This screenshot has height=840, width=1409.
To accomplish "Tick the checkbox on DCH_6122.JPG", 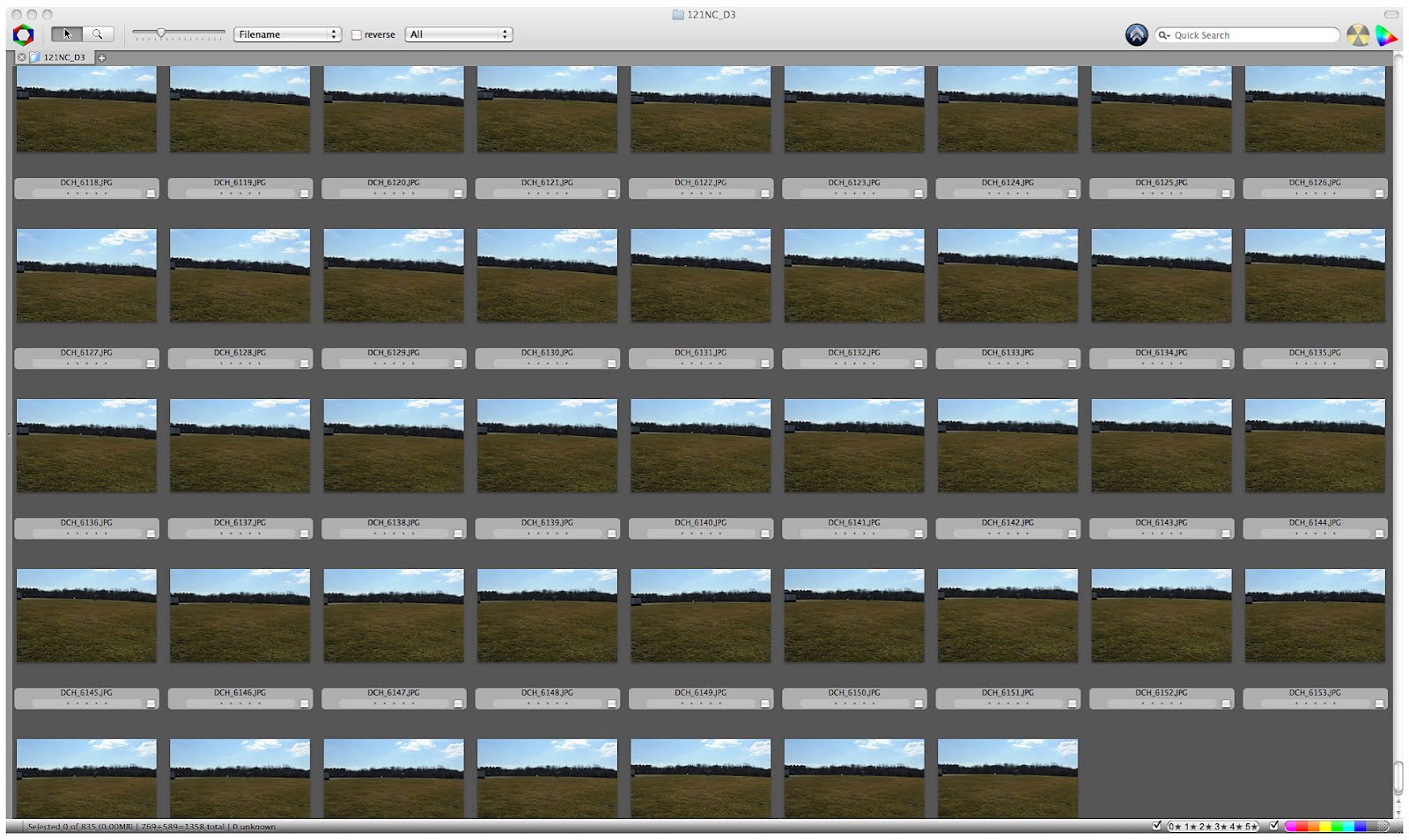I will point(764,193).
